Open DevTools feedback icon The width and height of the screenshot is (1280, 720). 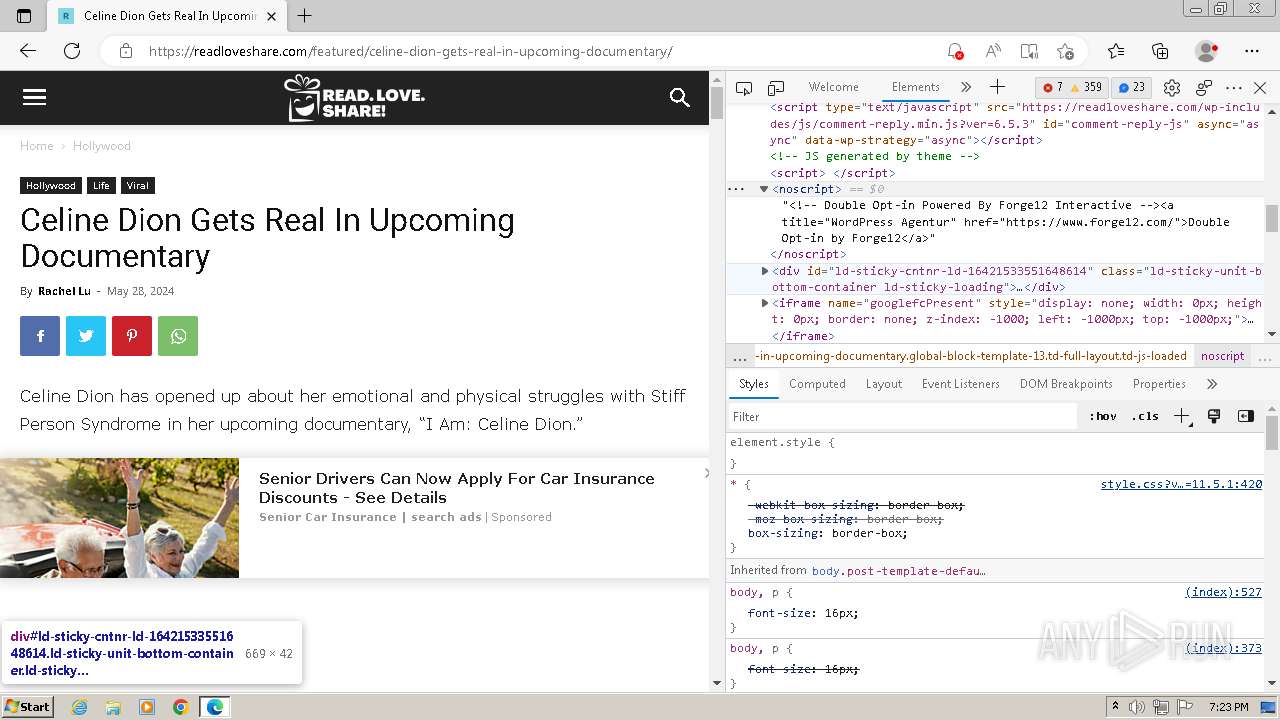(x=1204, y=88)
